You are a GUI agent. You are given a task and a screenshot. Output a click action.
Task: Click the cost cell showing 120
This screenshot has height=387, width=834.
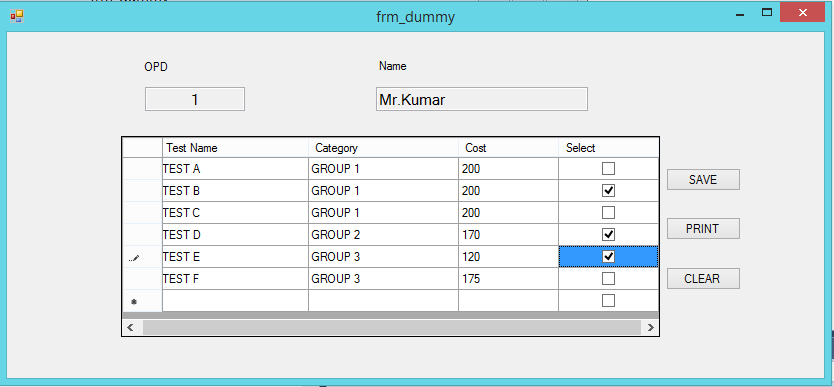coord(508,257)
